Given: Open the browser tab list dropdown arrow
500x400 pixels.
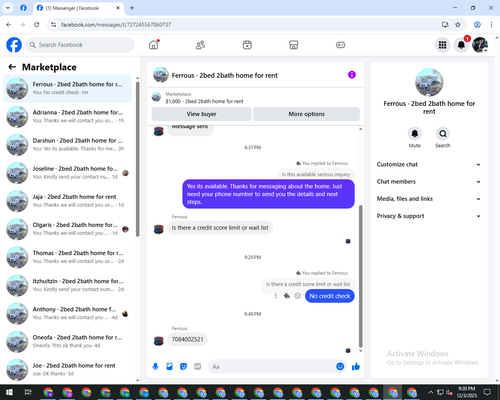Looking at the screenshot, I should tap(7, 8).
